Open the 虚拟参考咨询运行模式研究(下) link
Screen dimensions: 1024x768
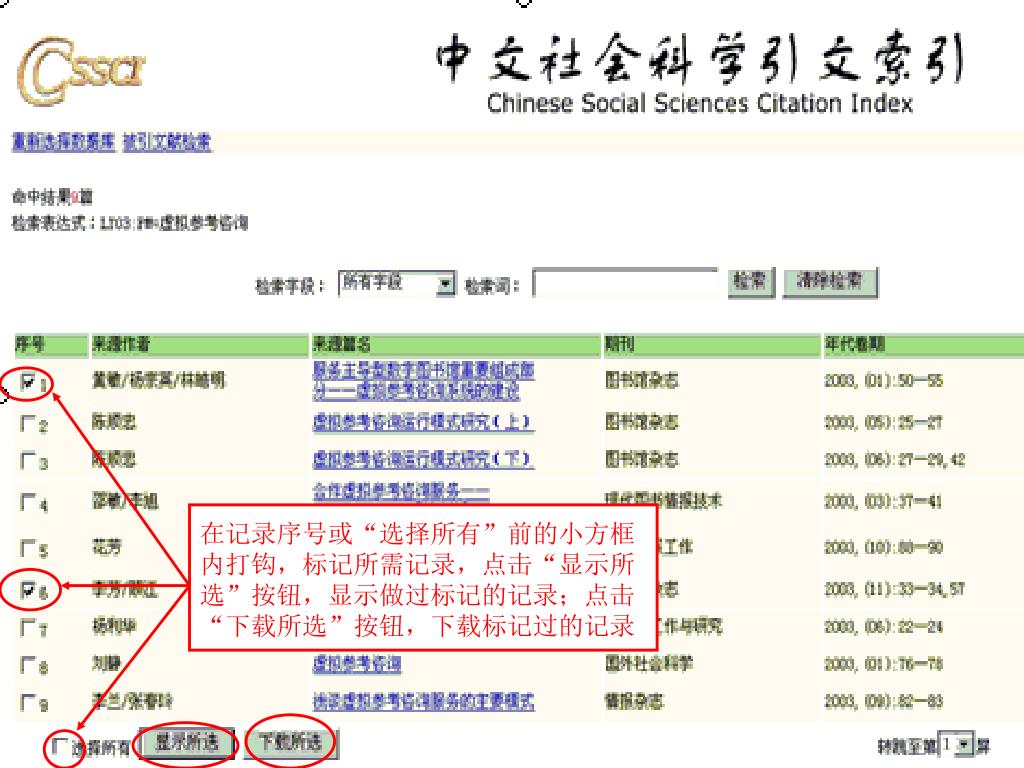coord(423,459)
